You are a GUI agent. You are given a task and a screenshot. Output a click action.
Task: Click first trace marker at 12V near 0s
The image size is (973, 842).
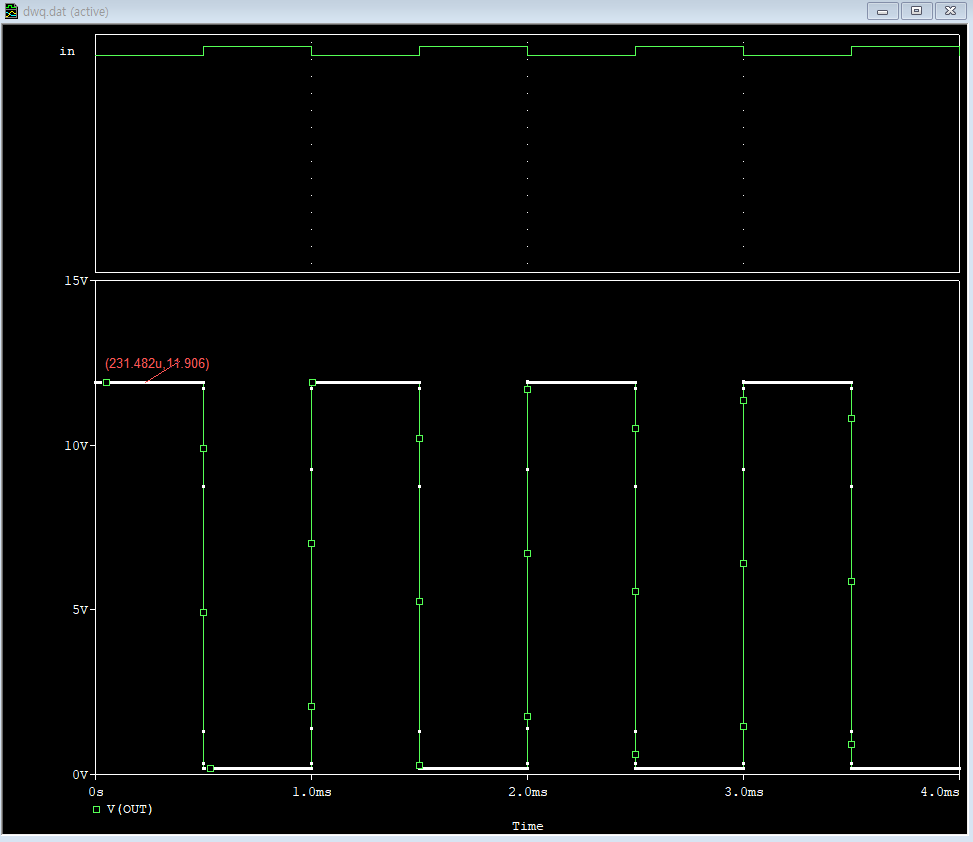(107, 382)
